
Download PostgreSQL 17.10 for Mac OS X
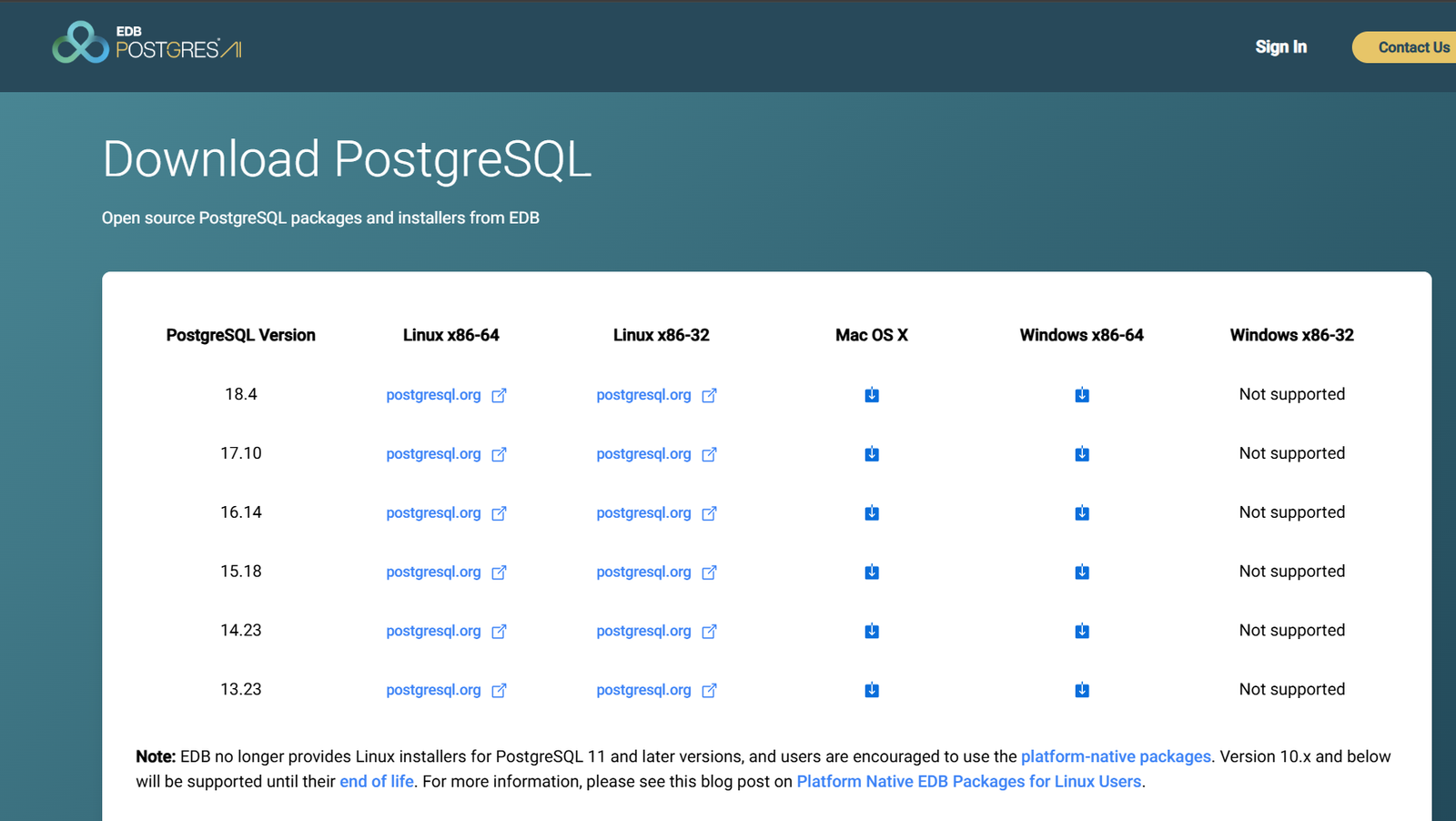(x=872, y=454)
